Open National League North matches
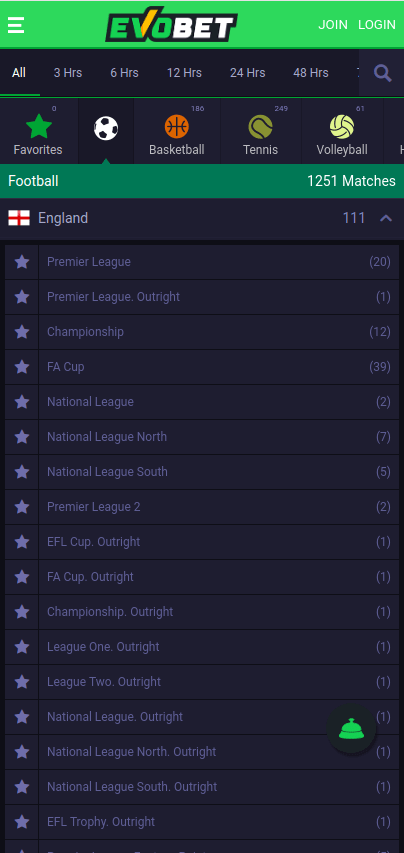 219,437
